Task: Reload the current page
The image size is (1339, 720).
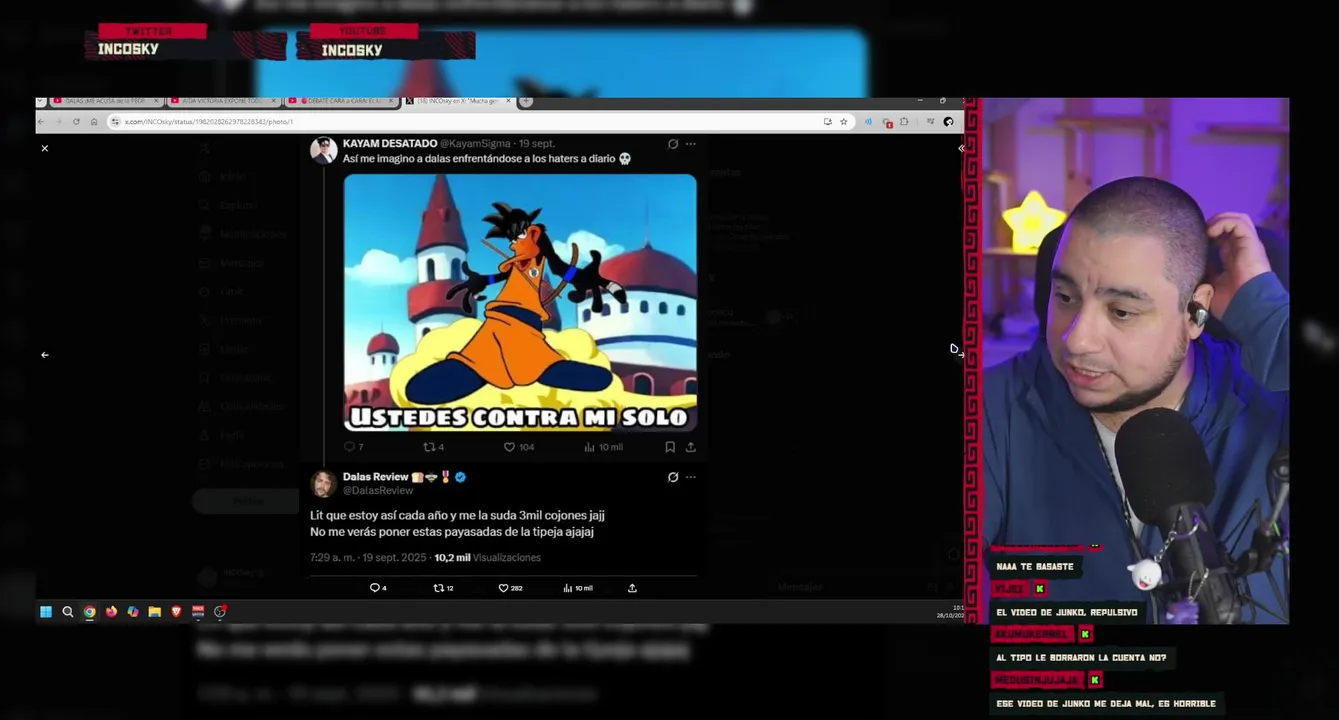Action: tap(76, 122)
